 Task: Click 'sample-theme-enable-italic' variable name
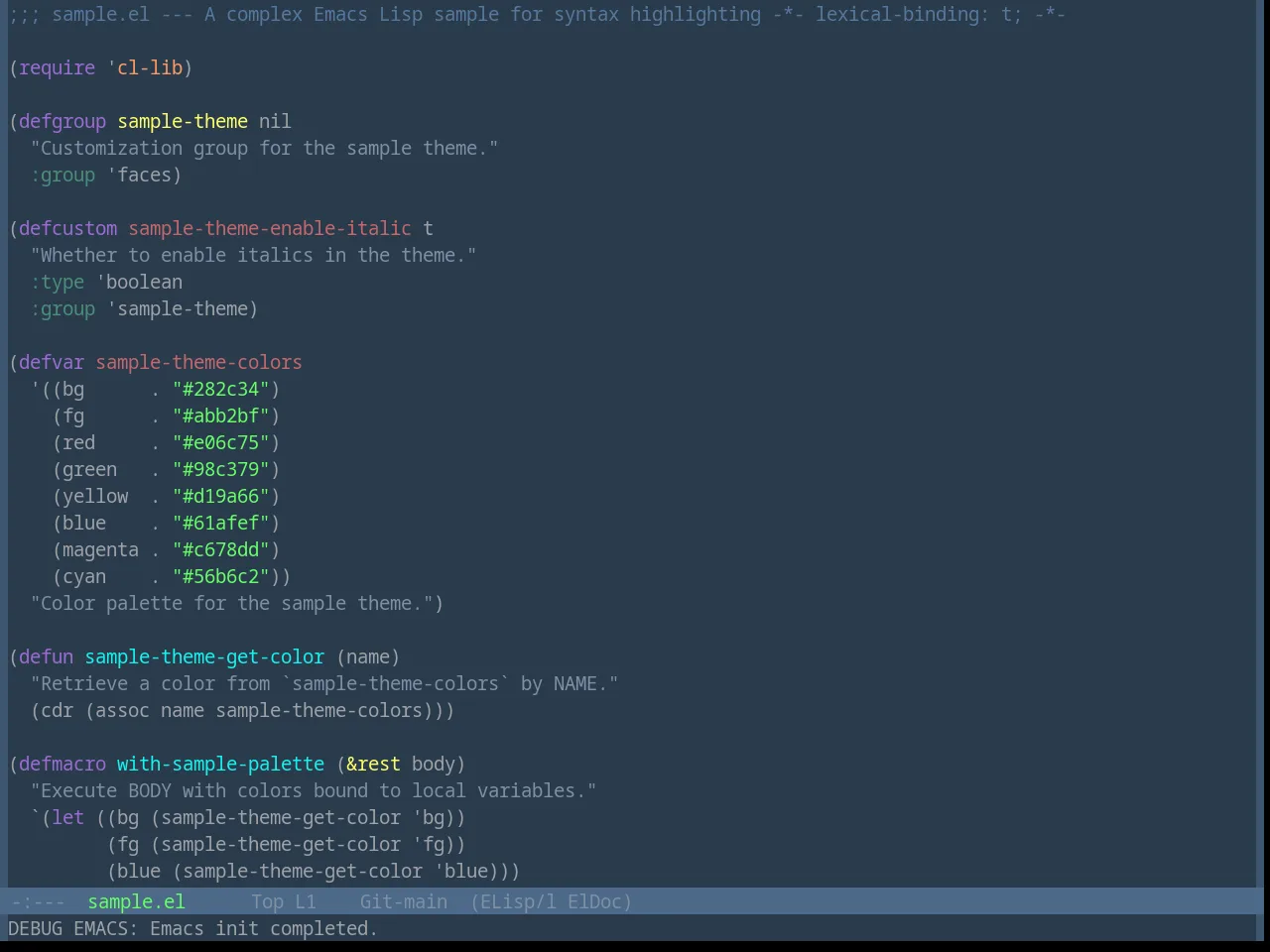coord(270,228)
